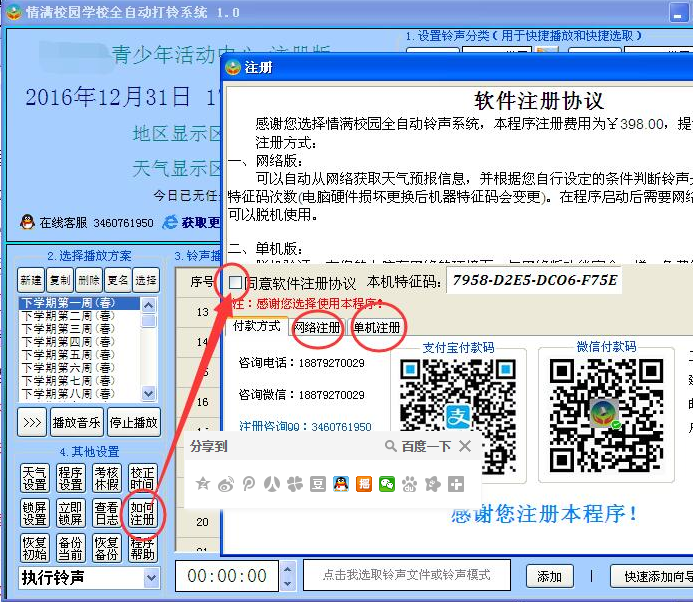Image resolution: width=698 pixels, height=602 pixels.
Task: Decrease time with stepper down arrow
Action: (288, 583)
